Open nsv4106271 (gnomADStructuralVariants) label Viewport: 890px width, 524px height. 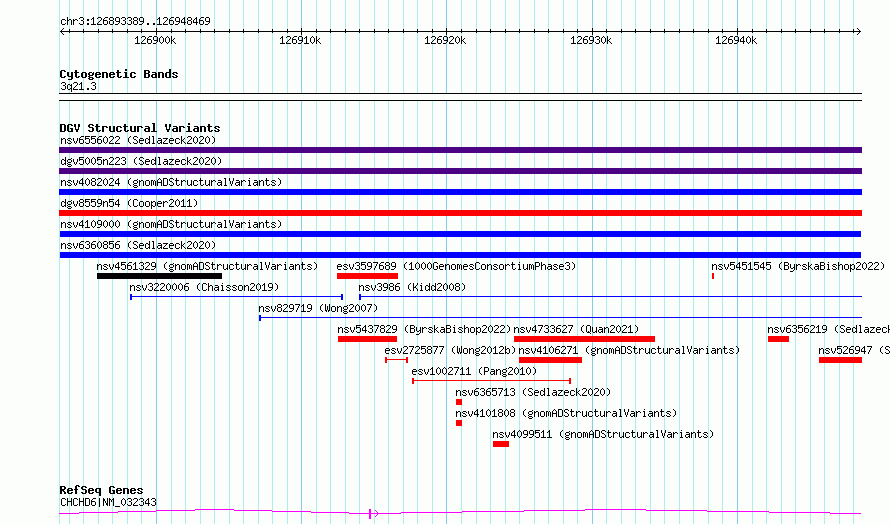(x=629, y=350)
